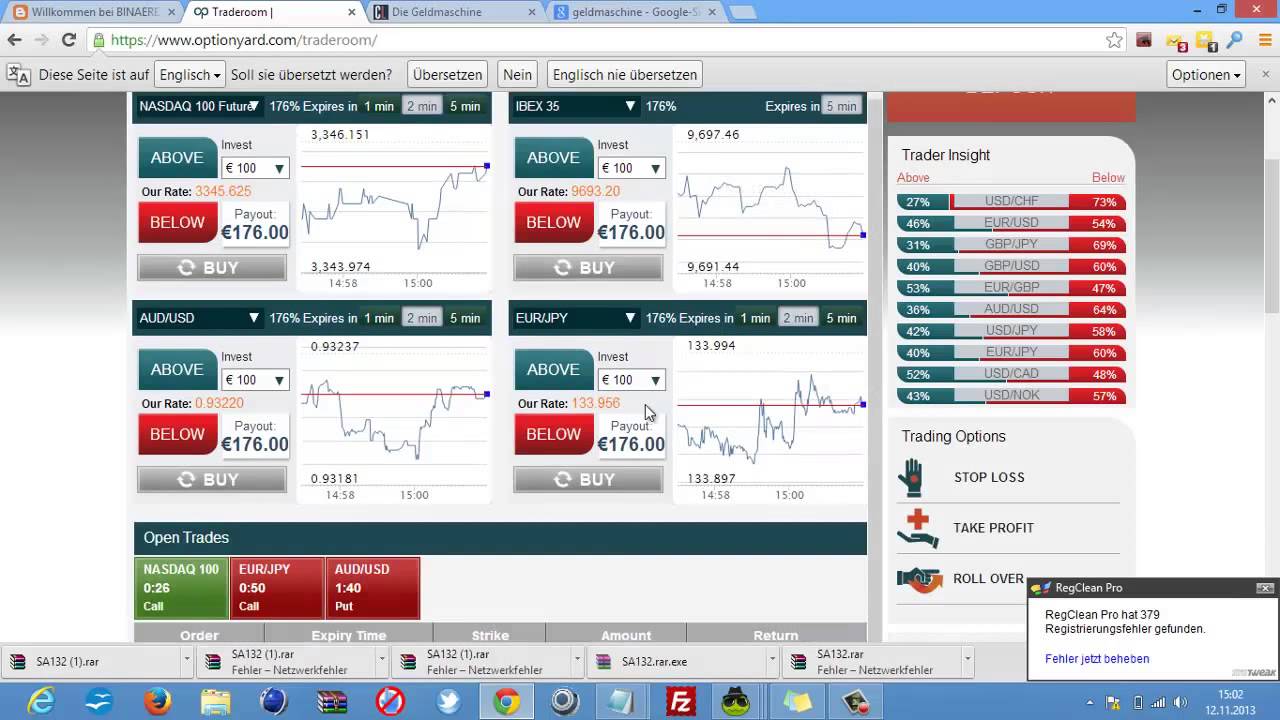Viewport: 1280px width, 720px height.
Task: Open invest amount dropdown for IBEX 35
Action: [631, 168]
